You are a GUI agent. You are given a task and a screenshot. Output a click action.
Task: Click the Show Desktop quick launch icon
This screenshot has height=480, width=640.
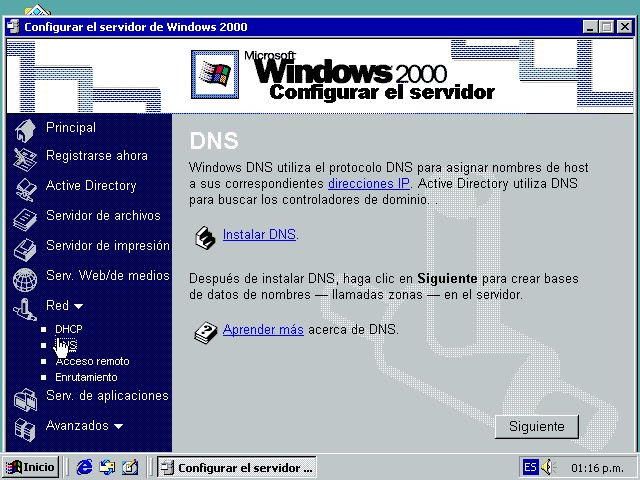point(130,467)
